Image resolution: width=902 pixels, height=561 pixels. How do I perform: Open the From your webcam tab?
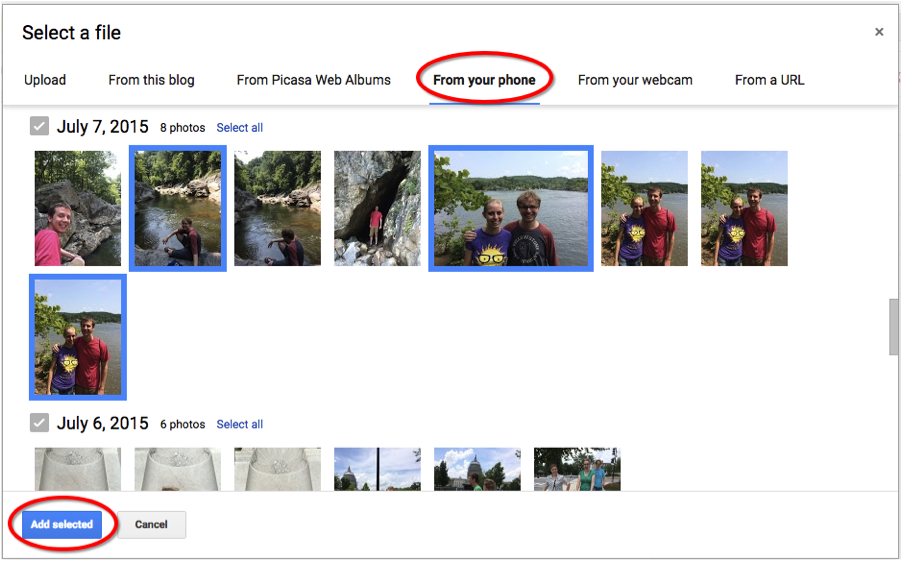635,80
